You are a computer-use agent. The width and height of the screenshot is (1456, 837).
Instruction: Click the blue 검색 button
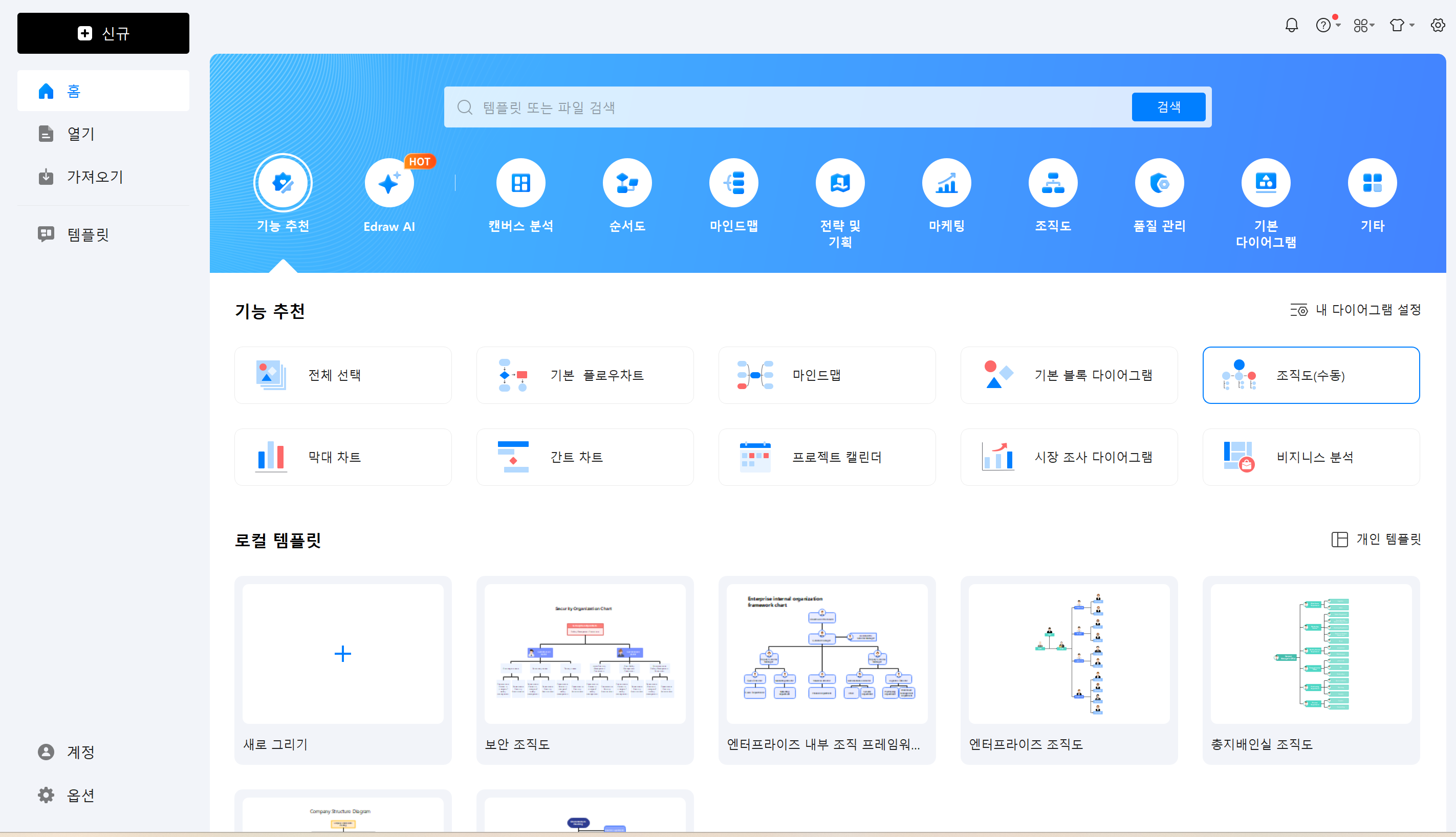pos(1168,107)
